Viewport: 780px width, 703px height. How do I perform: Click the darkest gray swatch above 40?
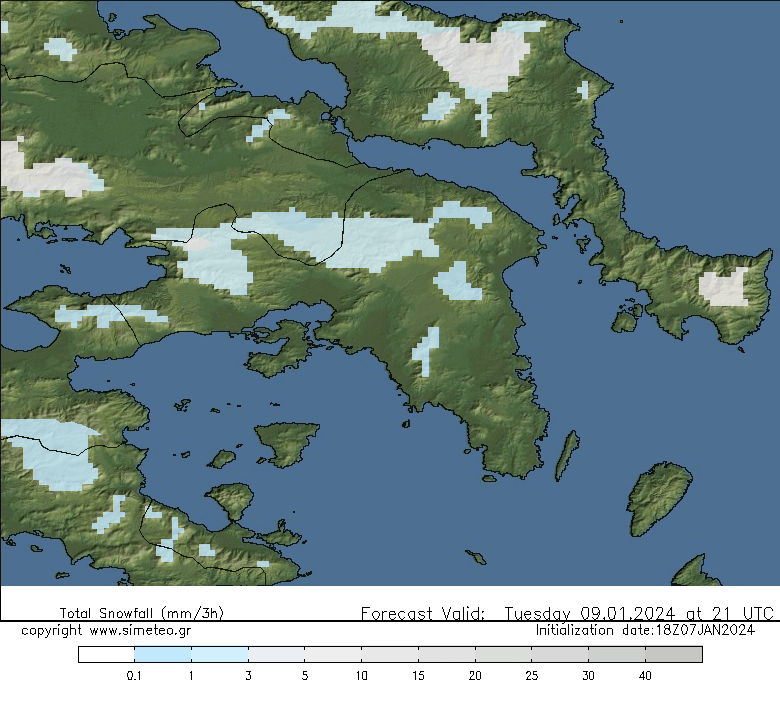tap(674, 654)
